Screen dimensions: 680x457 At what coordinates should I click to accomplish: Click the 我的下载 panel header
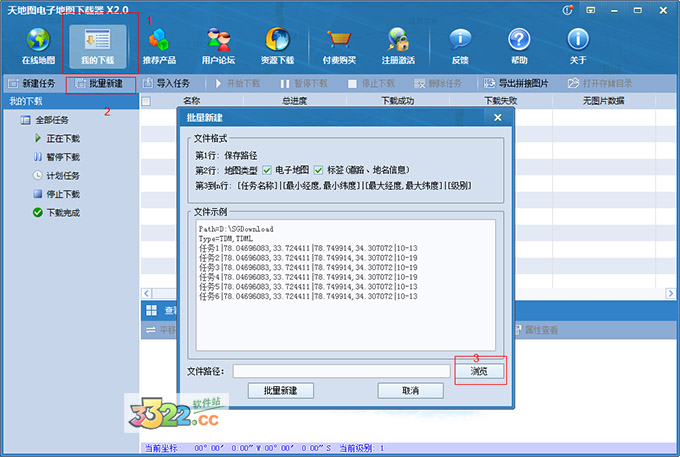(71, 101)
